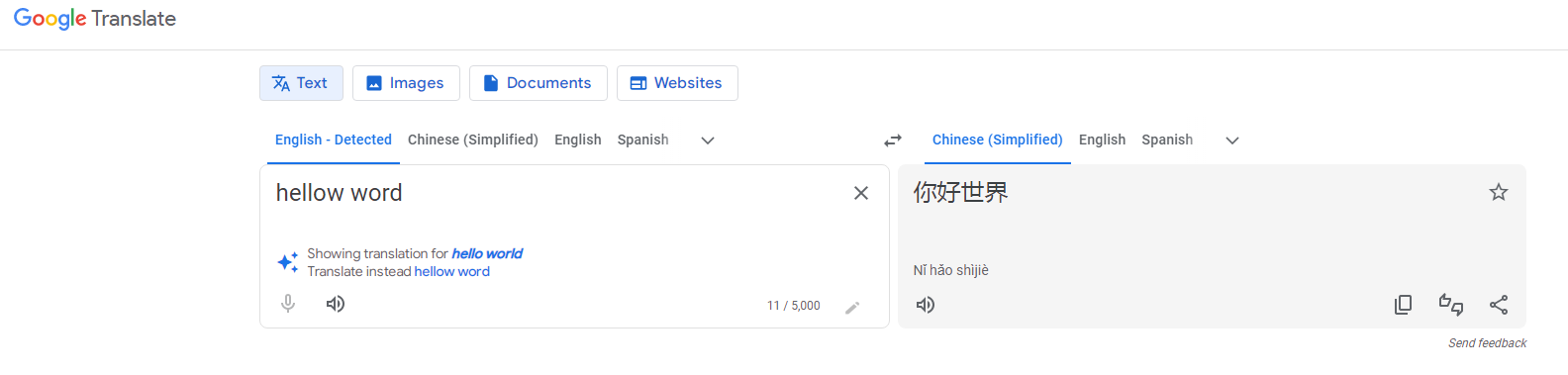1568x375 pixels.
Task: Translate instead the original 'hellow word'
Action: (451, 271)
